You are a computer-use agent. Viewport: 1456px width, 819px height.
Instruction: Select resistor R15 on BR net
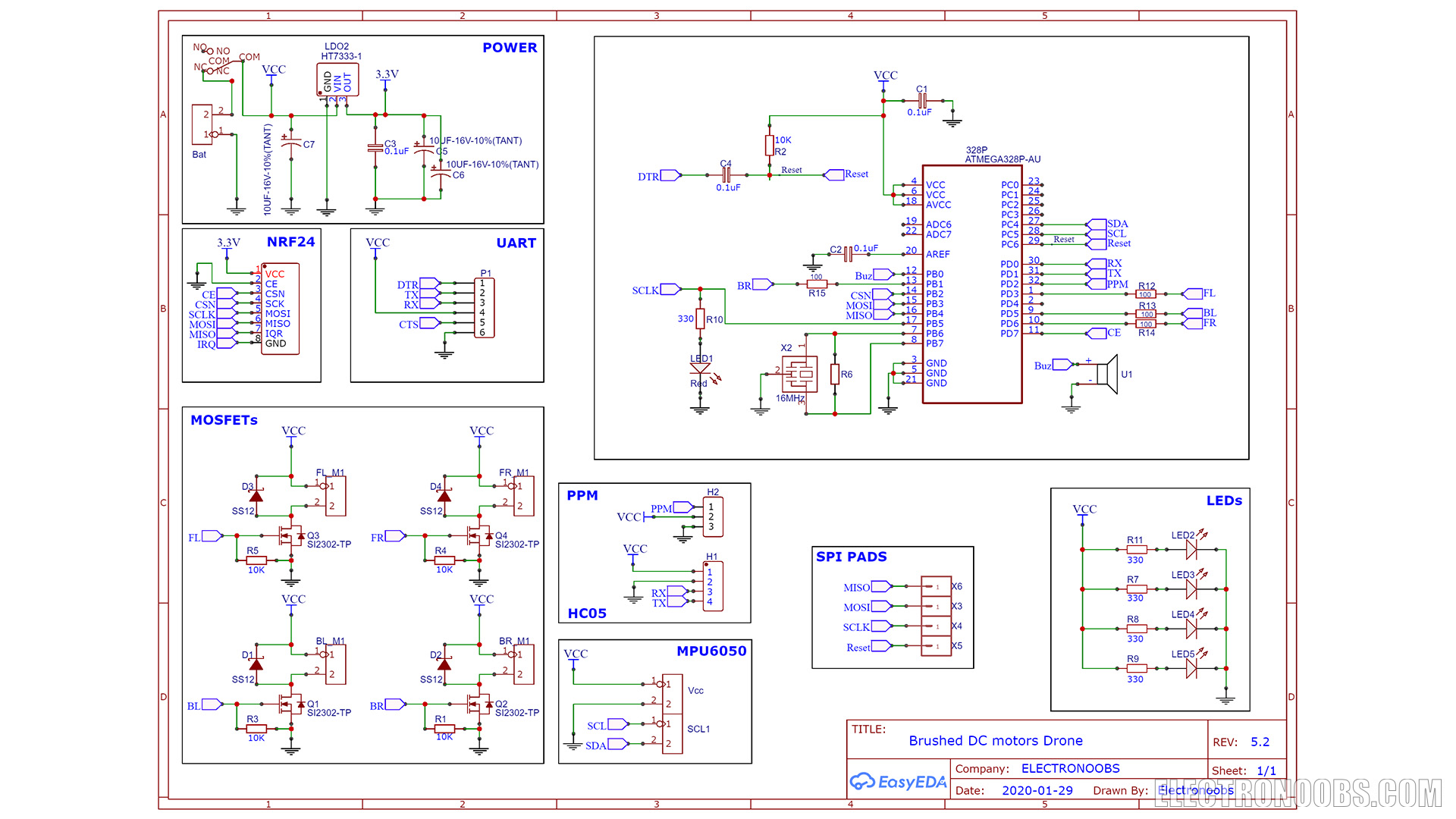click(817, 284)
